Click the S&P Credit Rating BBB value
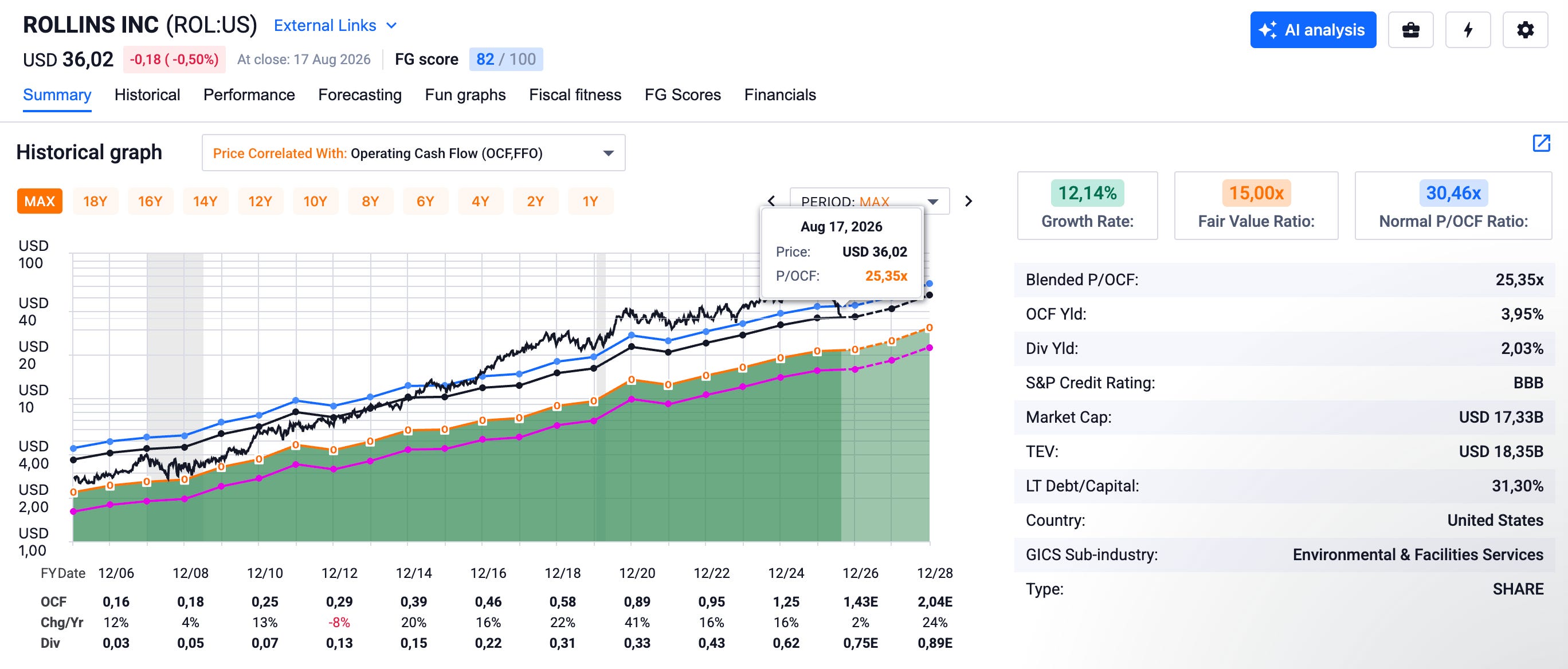 pyautogui.click(x=1528, y=383)
